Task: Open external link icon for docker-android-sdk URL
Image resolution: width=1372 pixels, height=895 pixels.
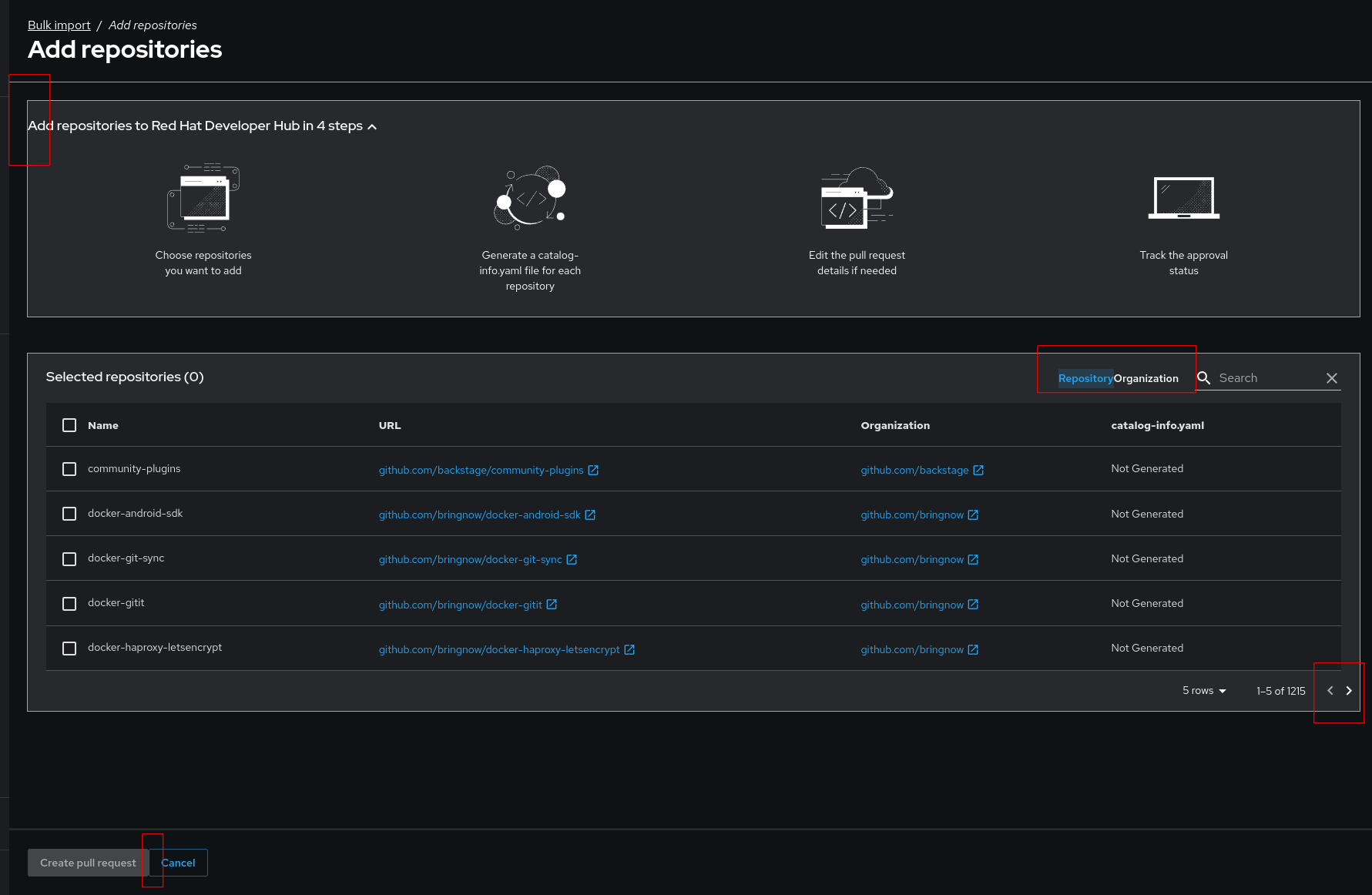Action: [x=590, y=515]
